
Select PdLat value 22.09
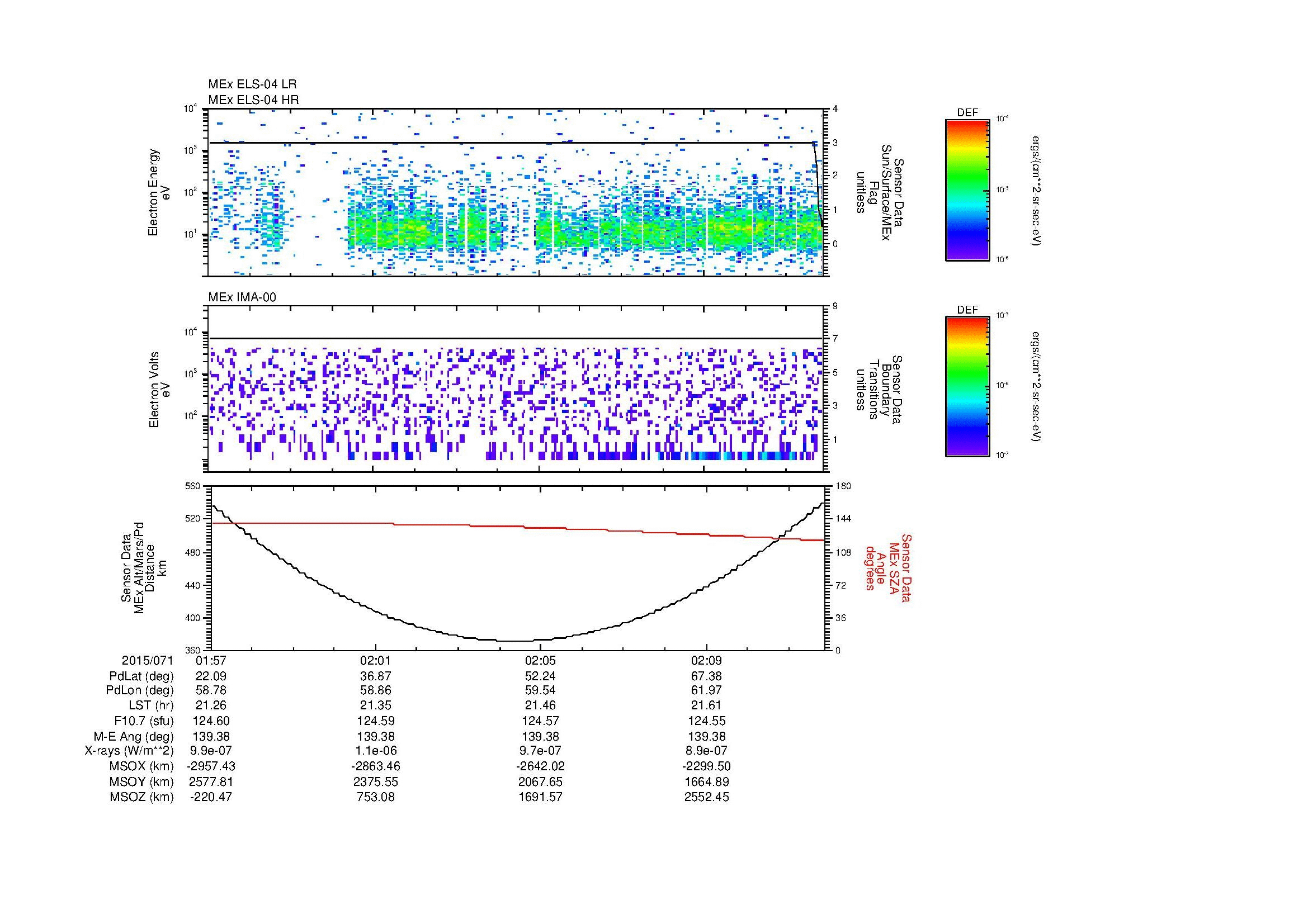pos(211,676)
